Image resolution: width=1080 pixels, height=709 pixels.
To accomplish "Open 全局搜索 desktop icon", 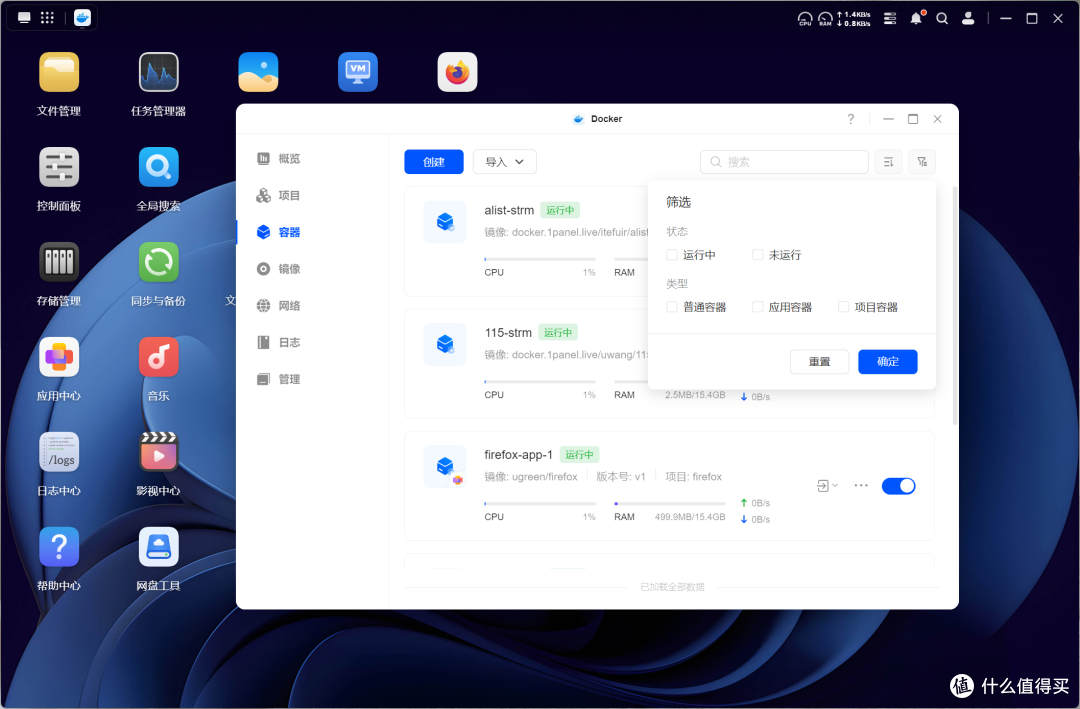I will (x=158, y=167).
